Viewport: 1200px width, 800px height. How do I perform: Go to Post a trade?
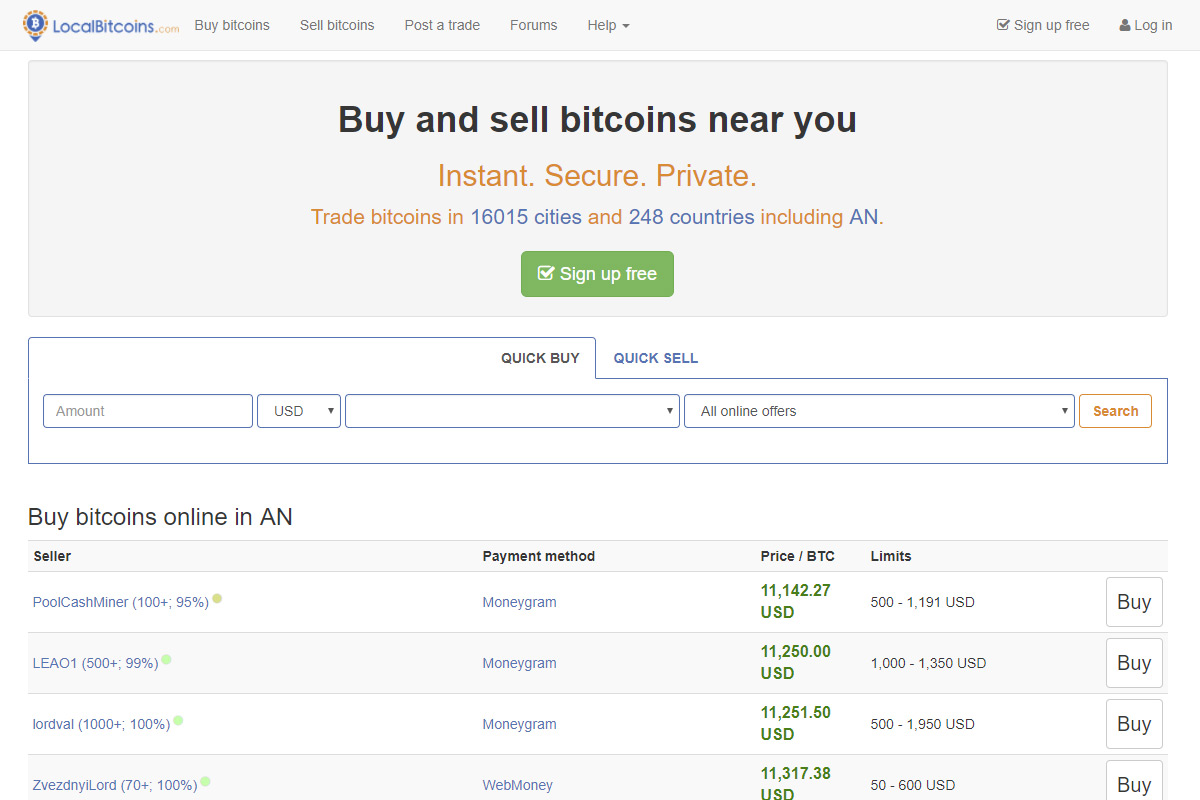point(442,25)
